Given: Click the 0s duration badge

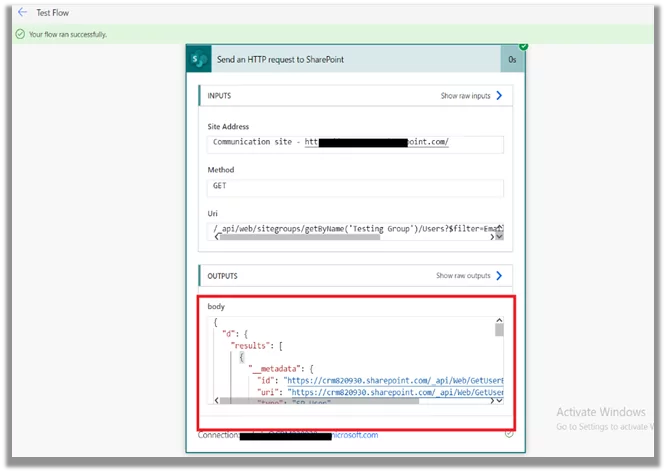Looking at the screenshot, I should coord(512,59).
